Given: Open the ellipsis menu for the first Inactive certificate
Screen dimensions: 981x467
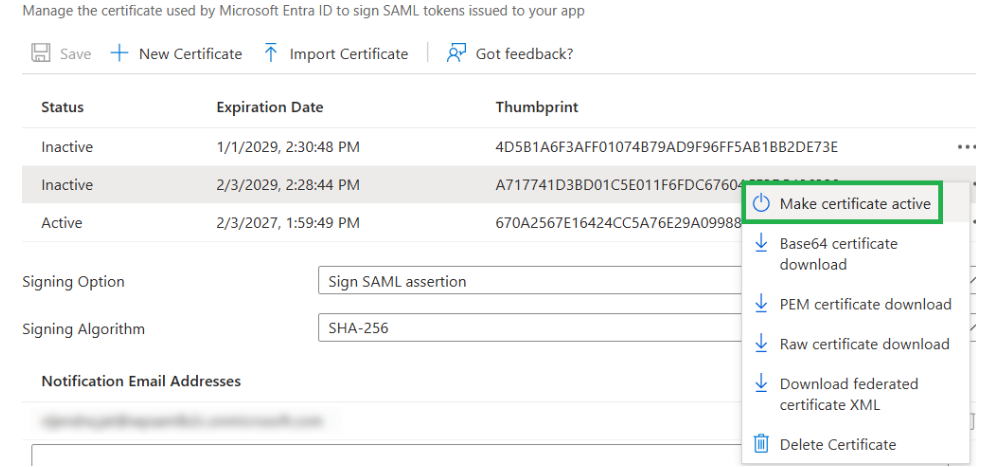Looking at the screenshot, I should pos(965,147).
